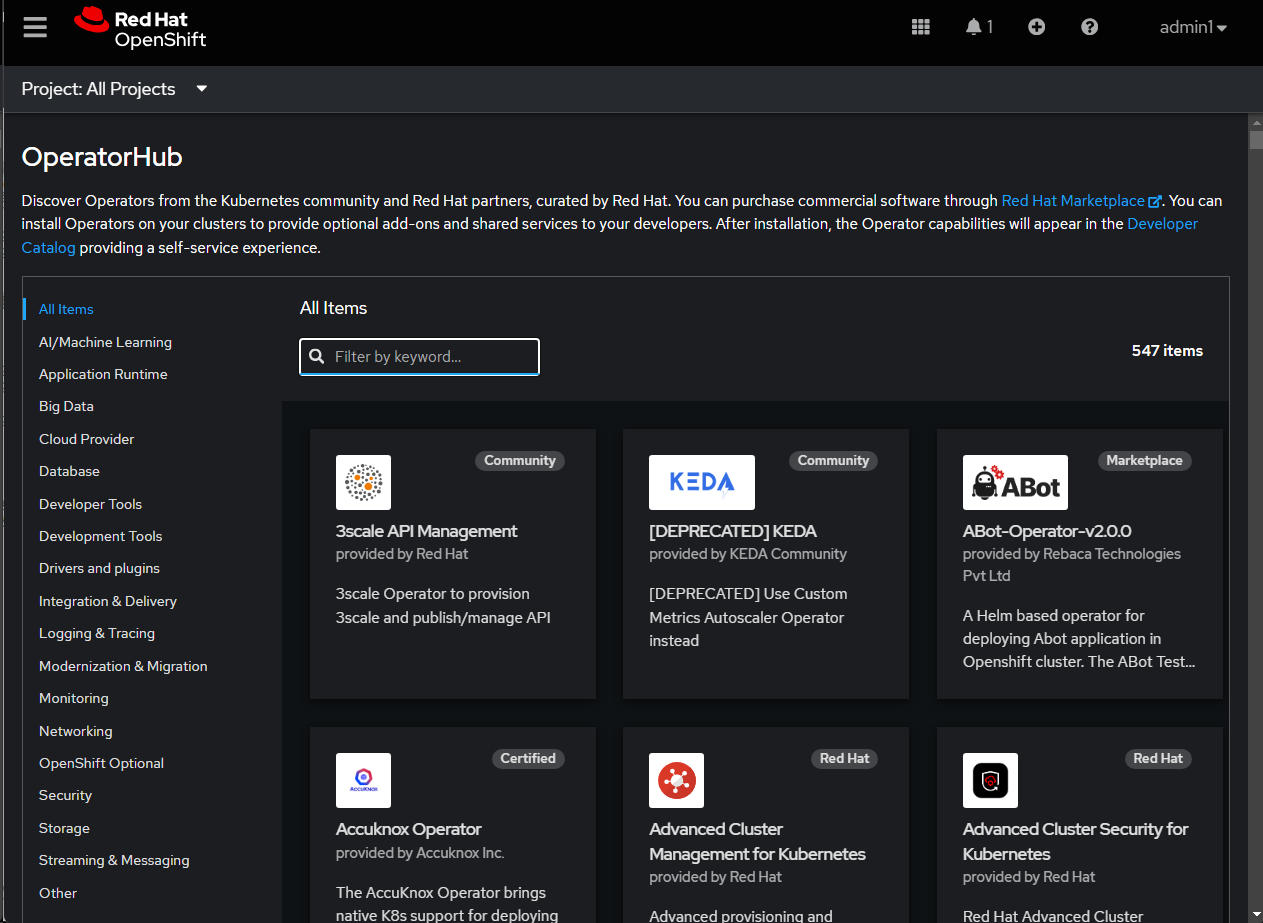Open the application launcher grid icon

click(x=921, y=27)
